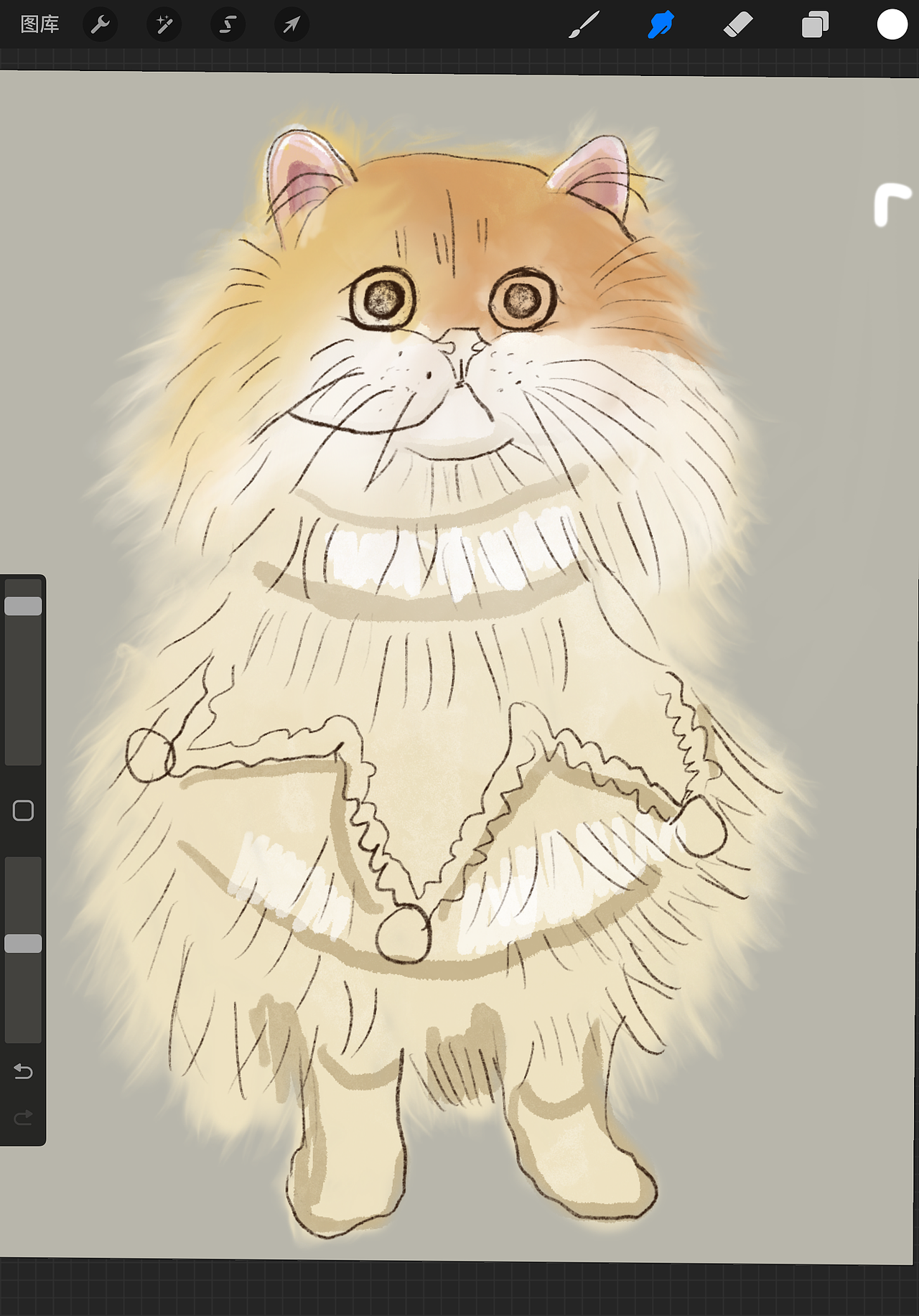Redo the last undone stroke

(23, 1117)
